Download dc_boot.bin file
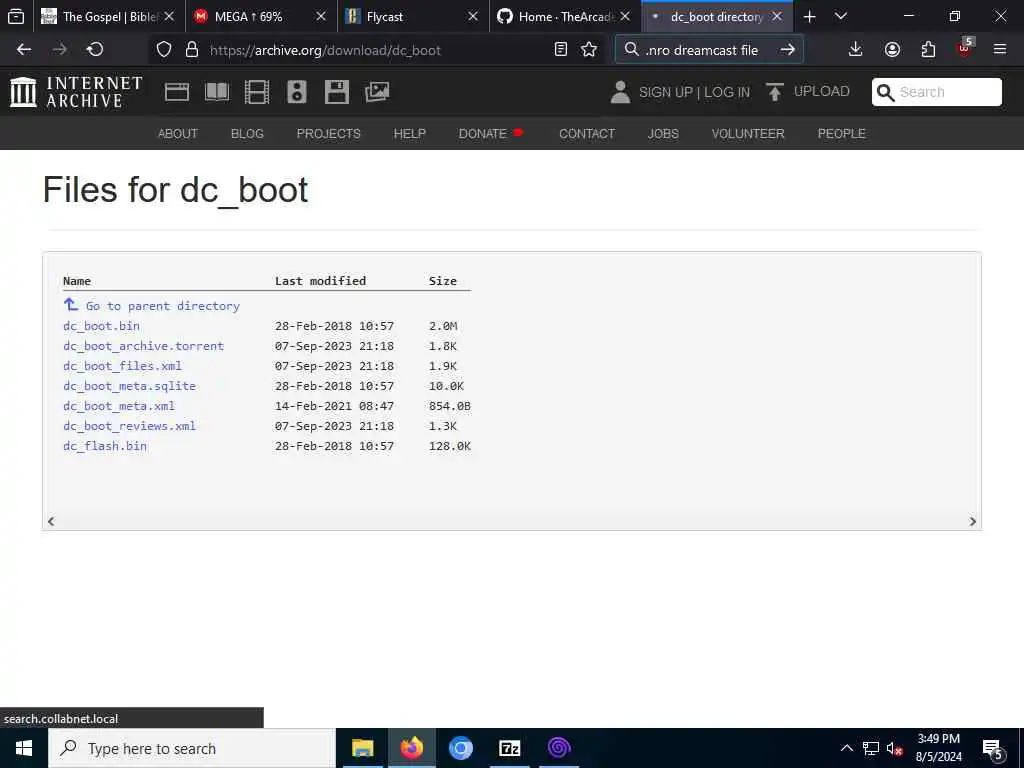Image resolution: width=1024 pixels, height=768 pixels. [x=101, y=326]
